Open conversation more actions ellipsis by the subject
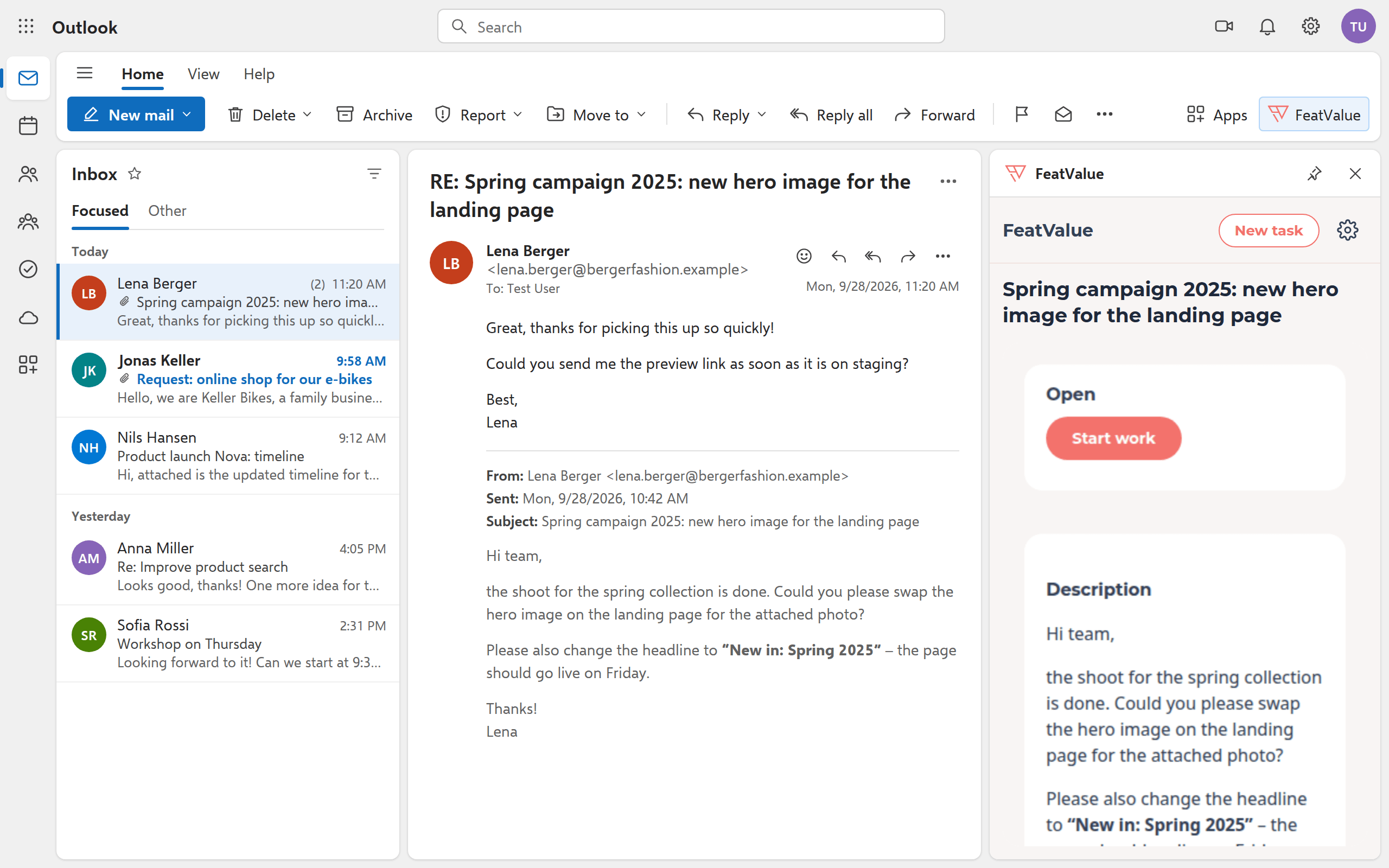Image resolution: width=1389 pixels, height=868 pixels. [948, 181]
